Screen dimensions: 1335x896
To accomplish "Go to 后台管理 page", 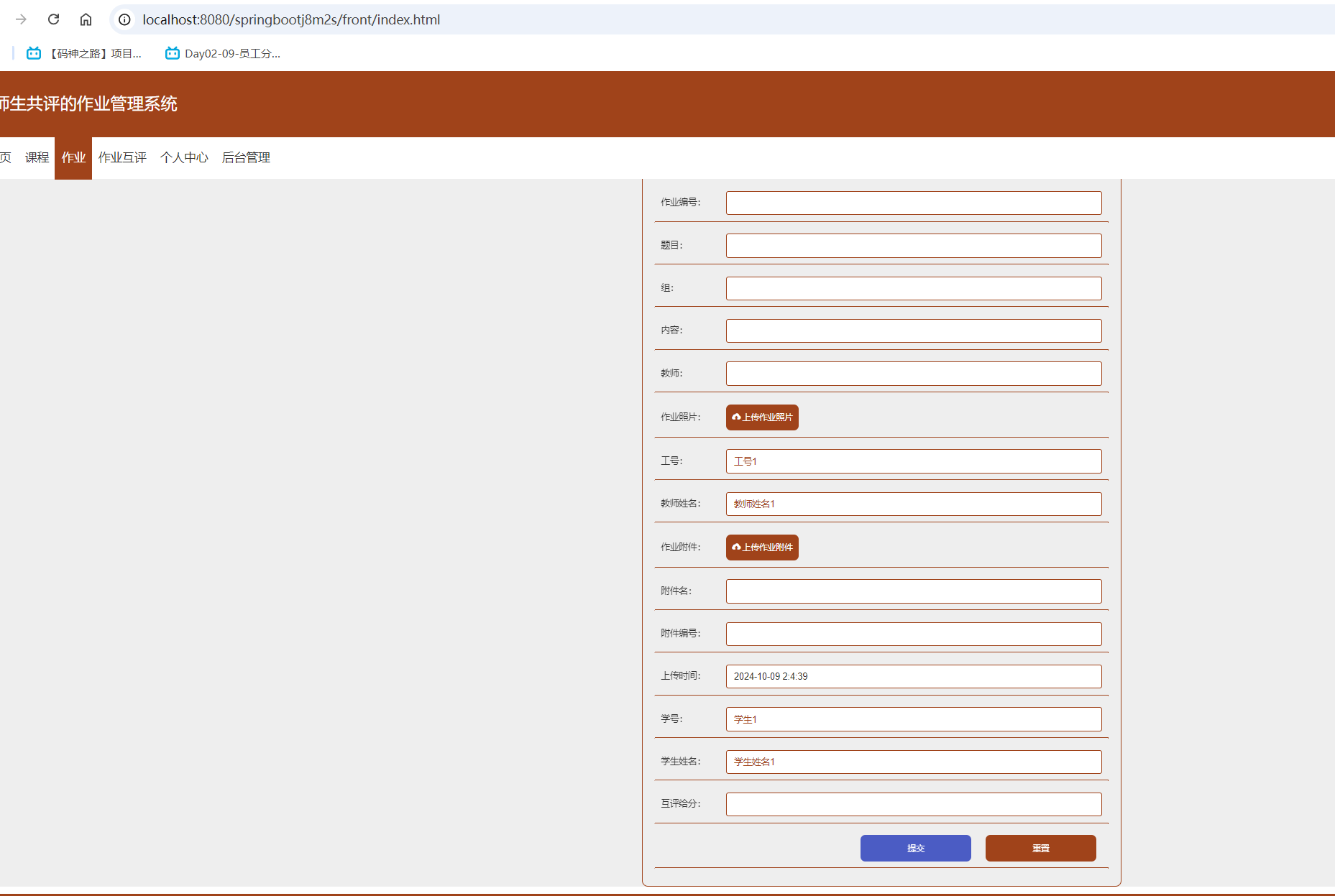I will (246, 157).
